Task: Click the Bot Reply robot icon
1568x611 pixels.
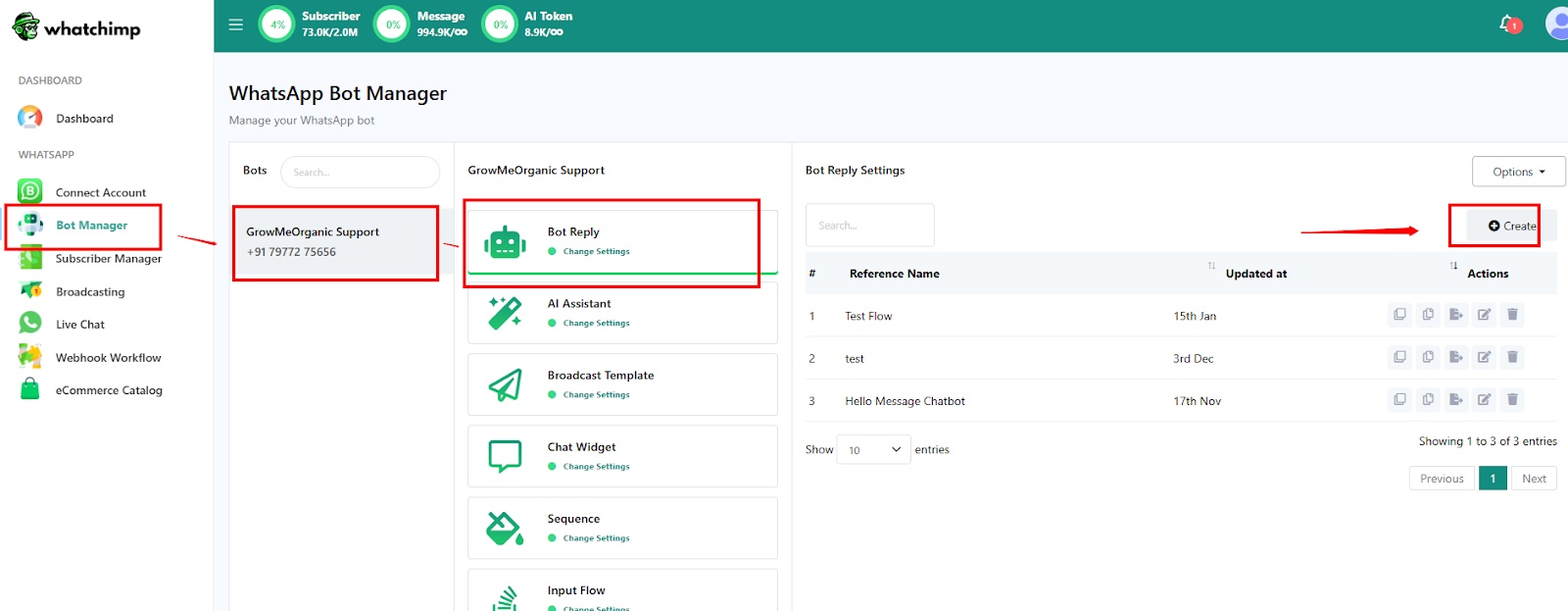Action: (505, 241)
